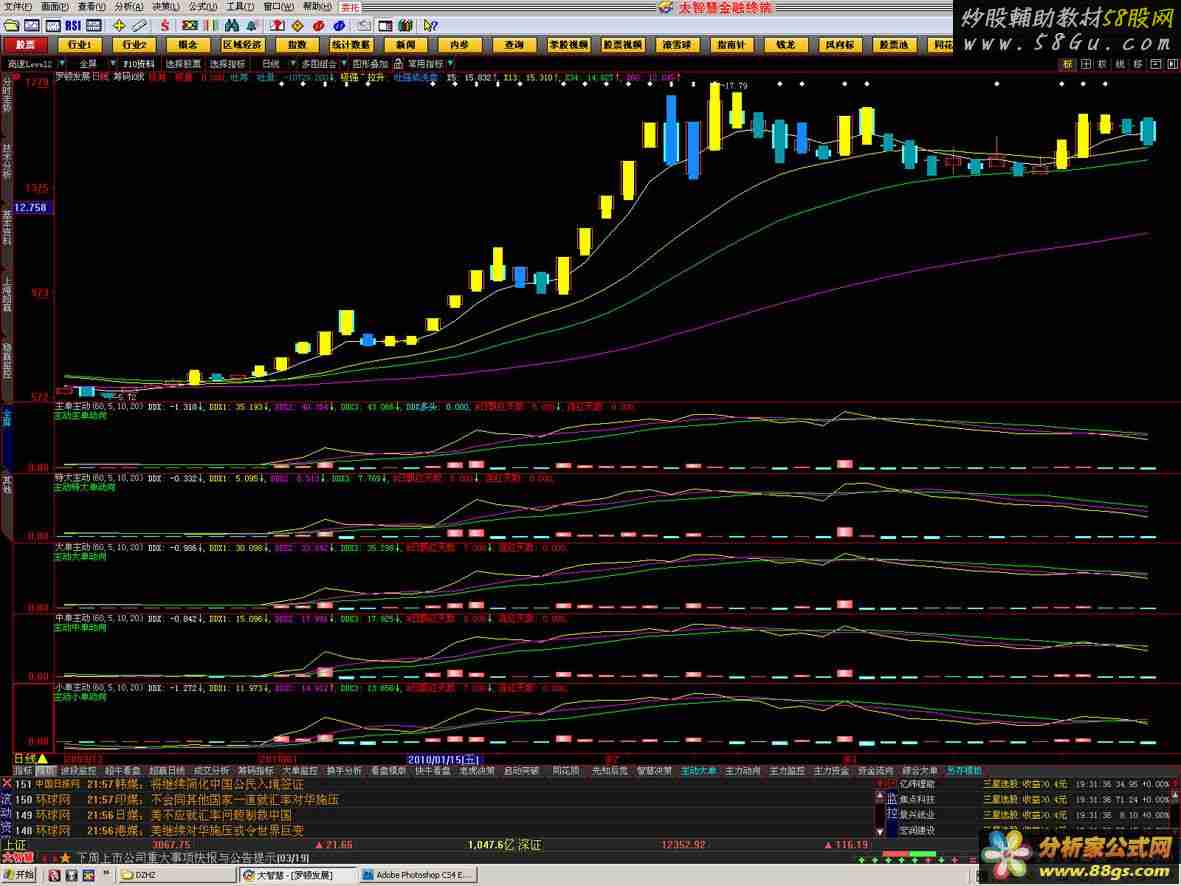The image size is (1181, 886).
Task: Click the open folder toolbar icon
Action: [x=11, y=26]
